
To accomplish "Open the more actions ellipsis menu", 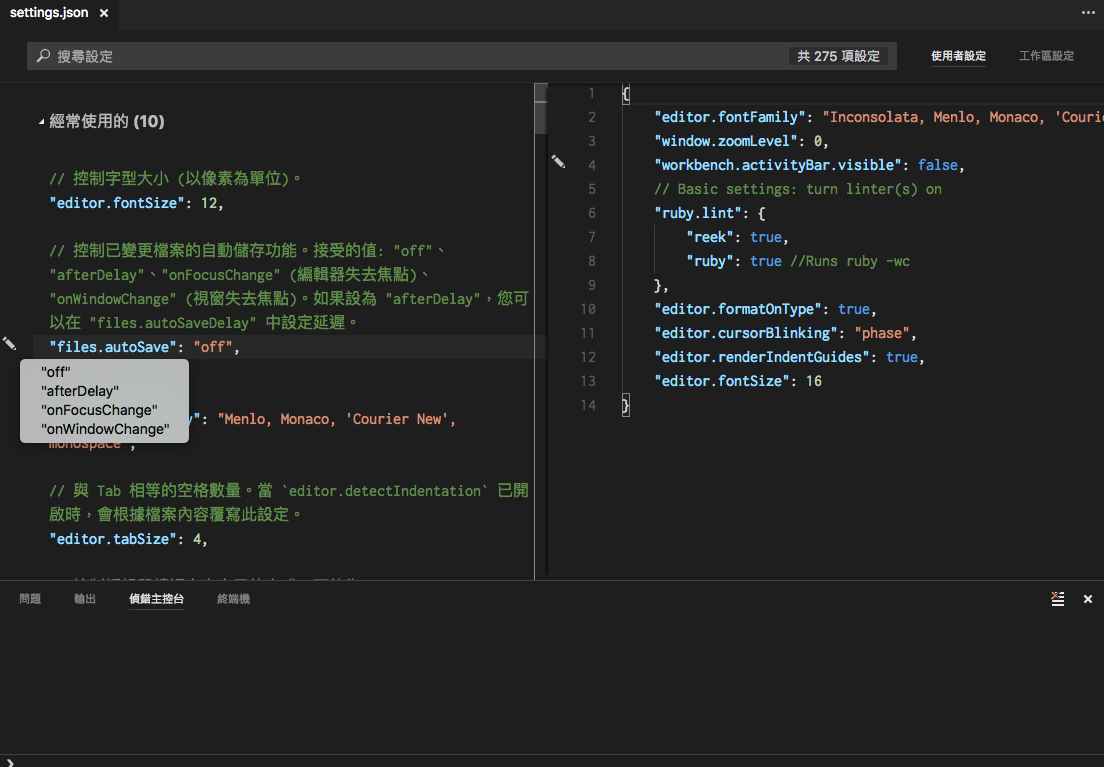I will click(x=1088, y=12).
